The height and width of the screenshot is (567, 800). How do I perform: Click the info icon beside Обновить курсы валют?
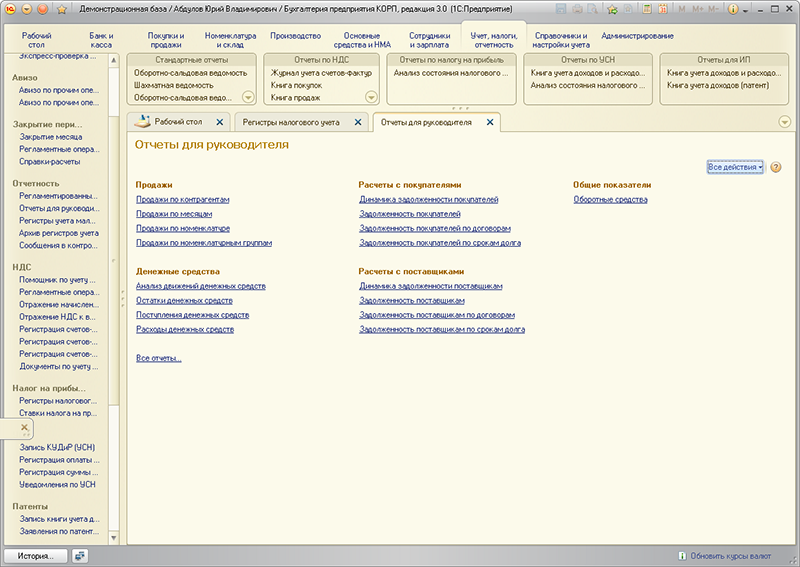tap(682, 555)
